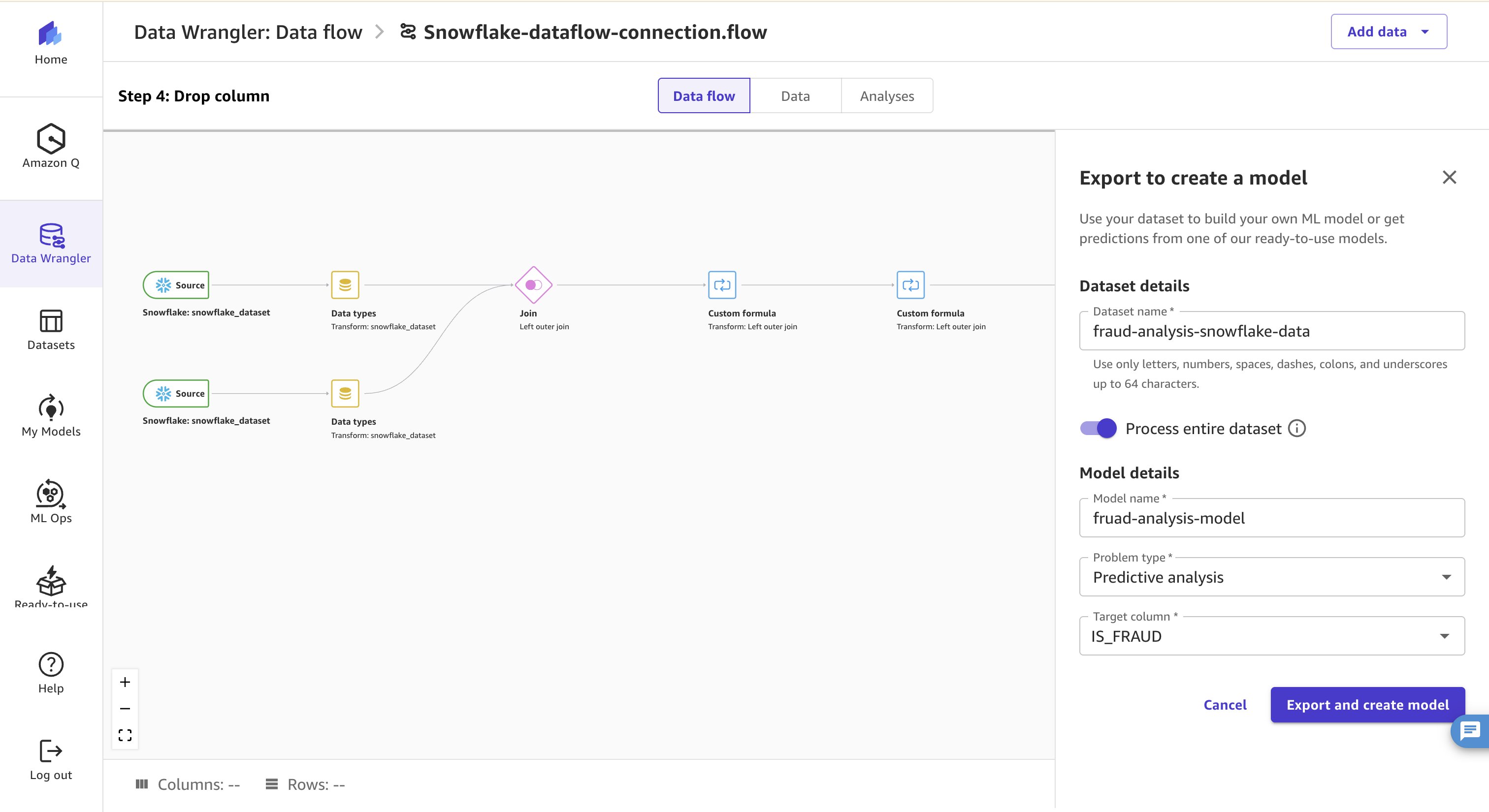Open My Models in the sidebar
This screenshot has width=1489, height=812.
51,416
